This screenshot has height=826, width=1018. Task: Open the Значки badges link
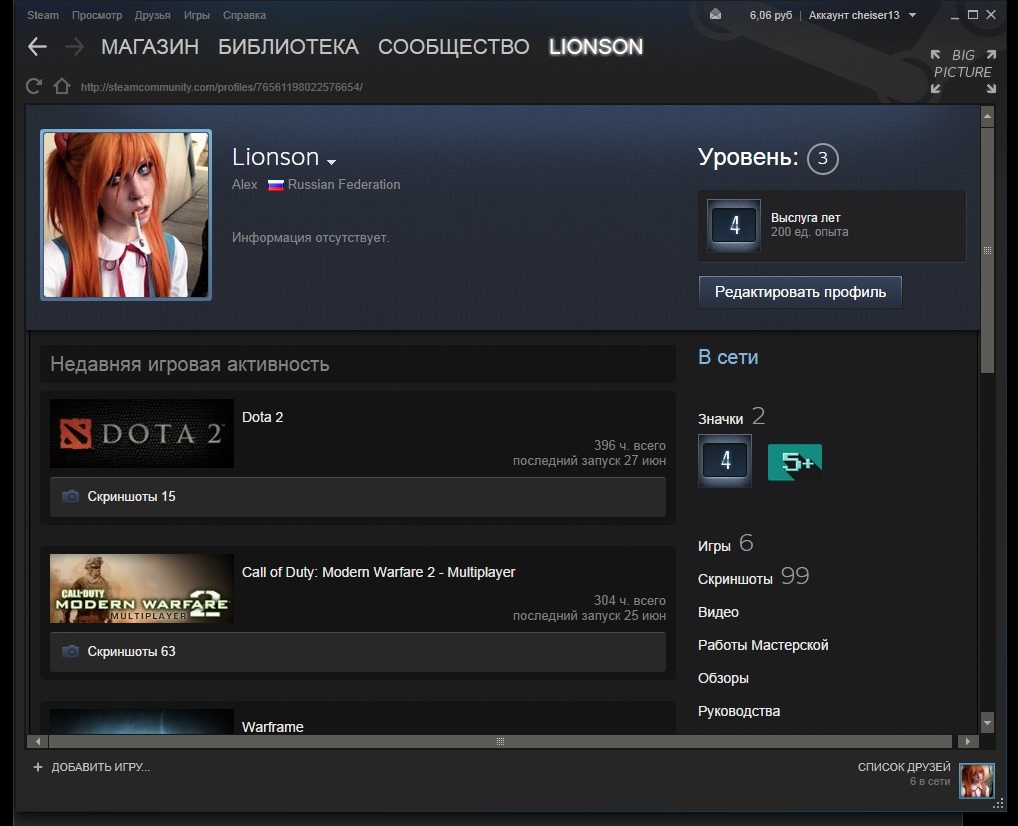pyautogui.click(x=732, y=417)
